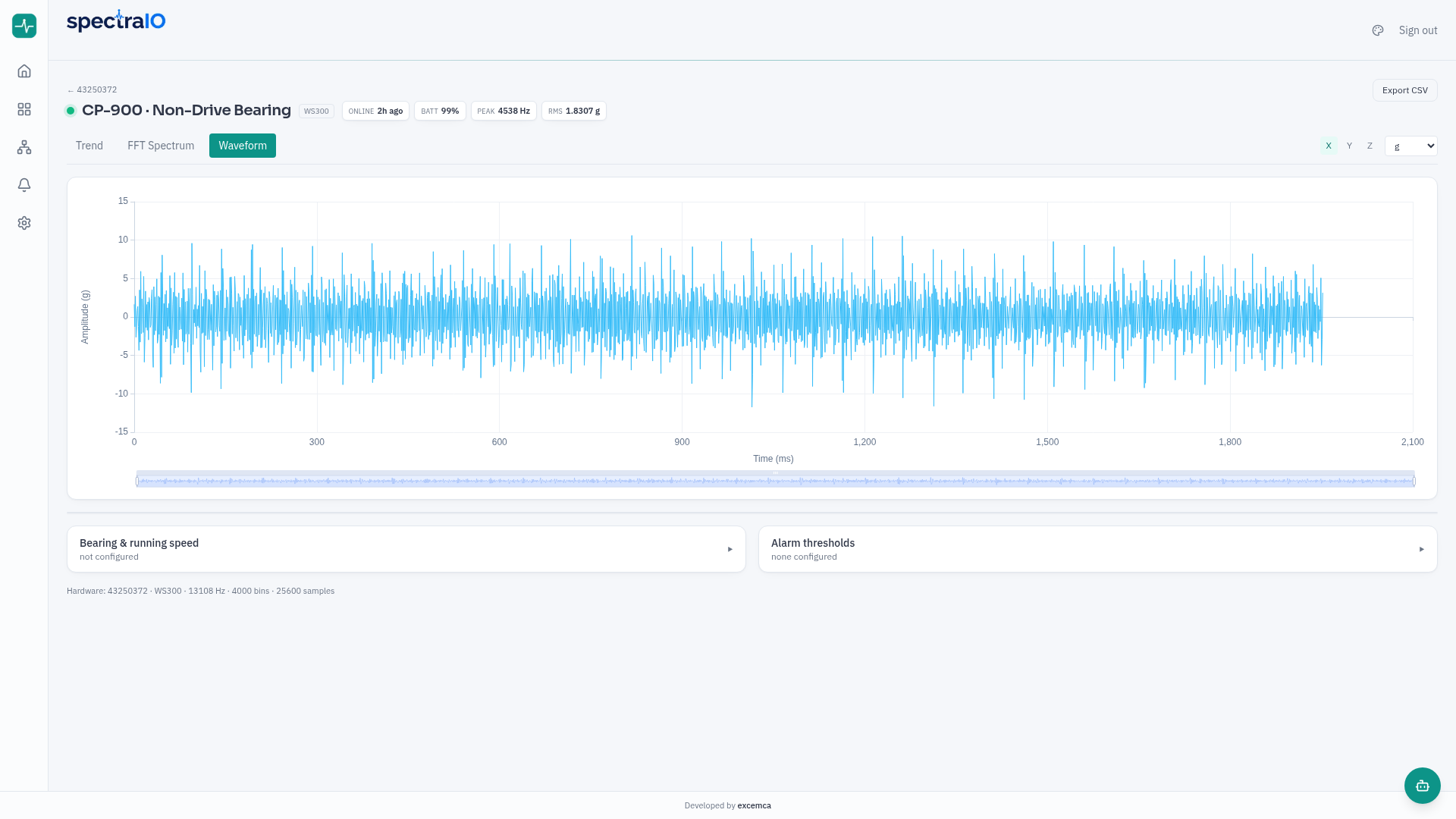Click the Amplitude (g) axis label

(85, 317)
